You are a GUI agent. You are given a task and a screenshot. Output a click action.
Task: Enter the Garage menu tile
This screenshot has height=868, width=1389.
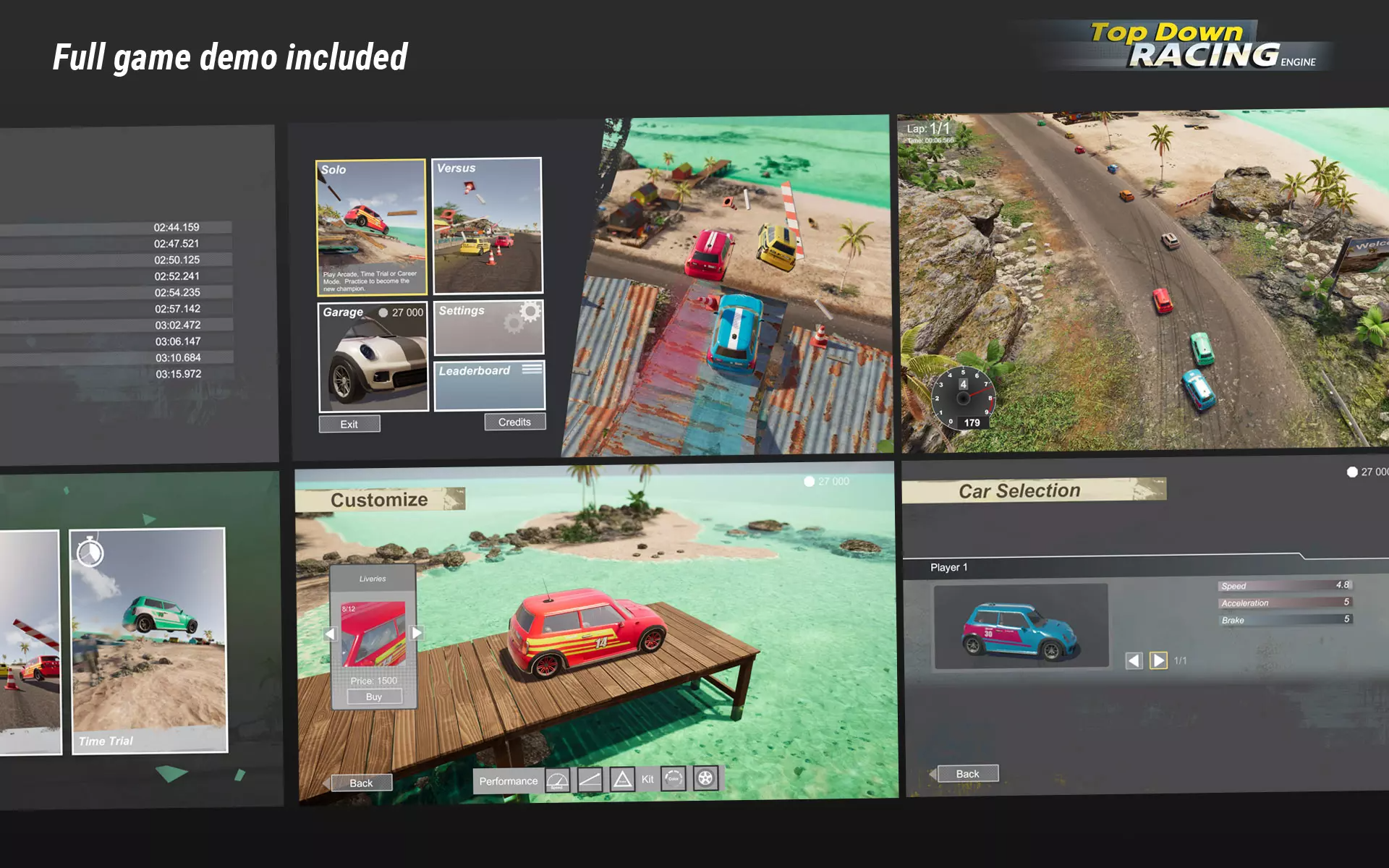[373, 357]
